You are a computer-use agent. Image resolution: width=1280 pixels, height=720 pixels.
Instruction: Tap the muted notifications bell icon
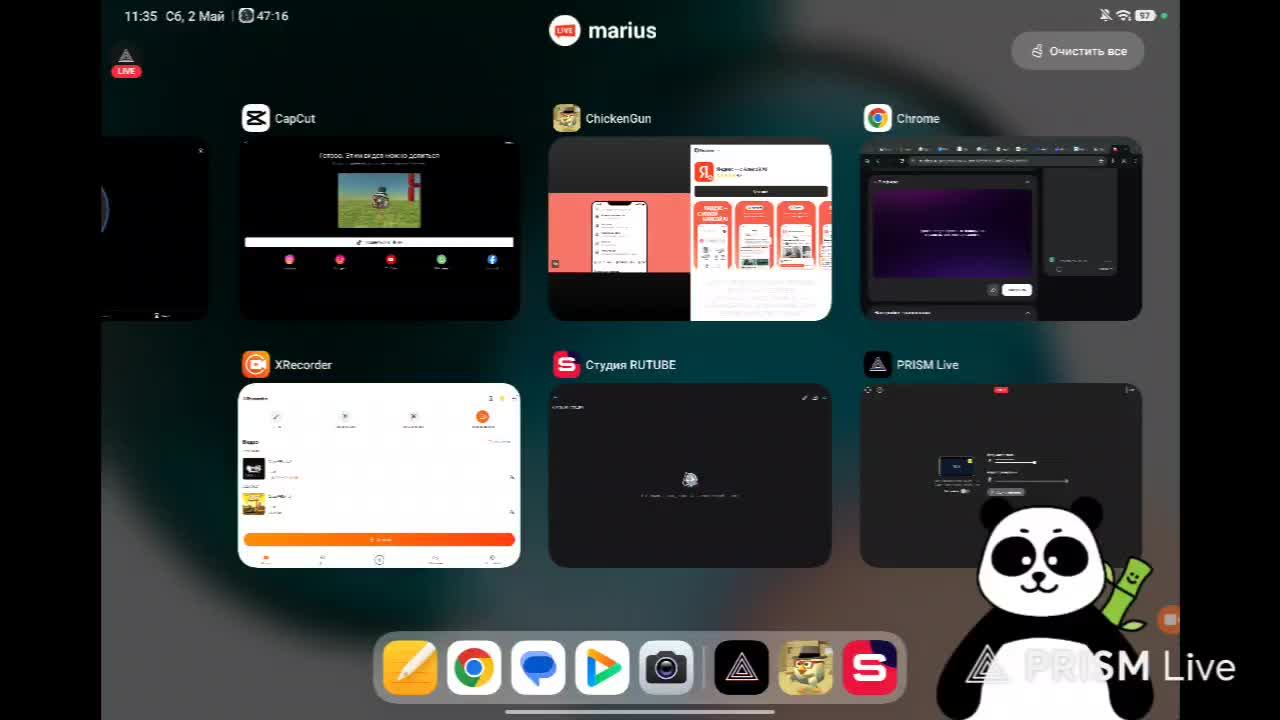(x=1105, y=16)
